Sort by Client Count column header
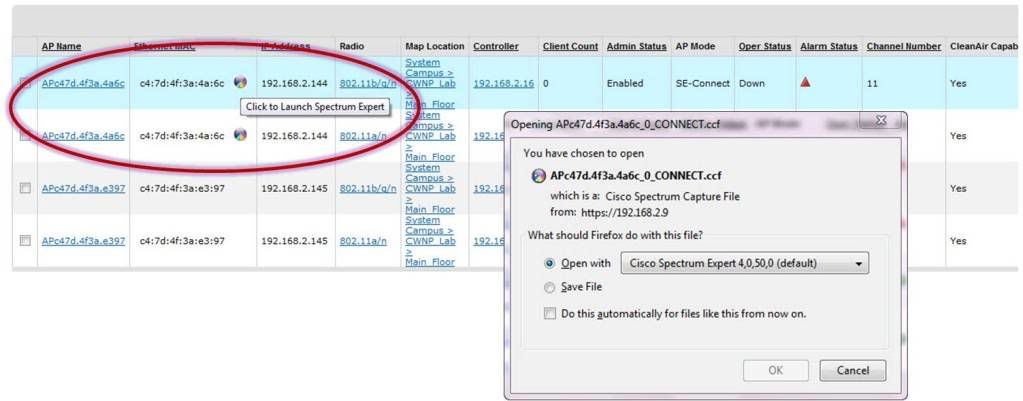 coord(570,46)
